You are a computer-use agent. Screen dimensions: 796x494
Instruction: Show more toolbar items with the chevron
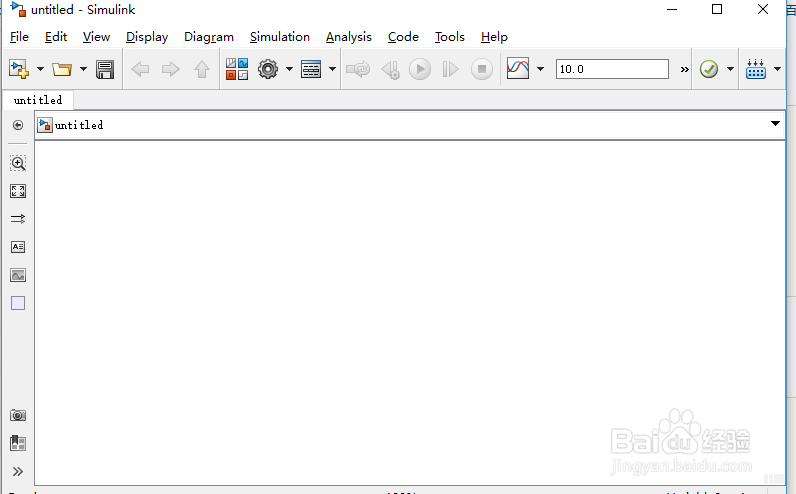pos(685,70)
